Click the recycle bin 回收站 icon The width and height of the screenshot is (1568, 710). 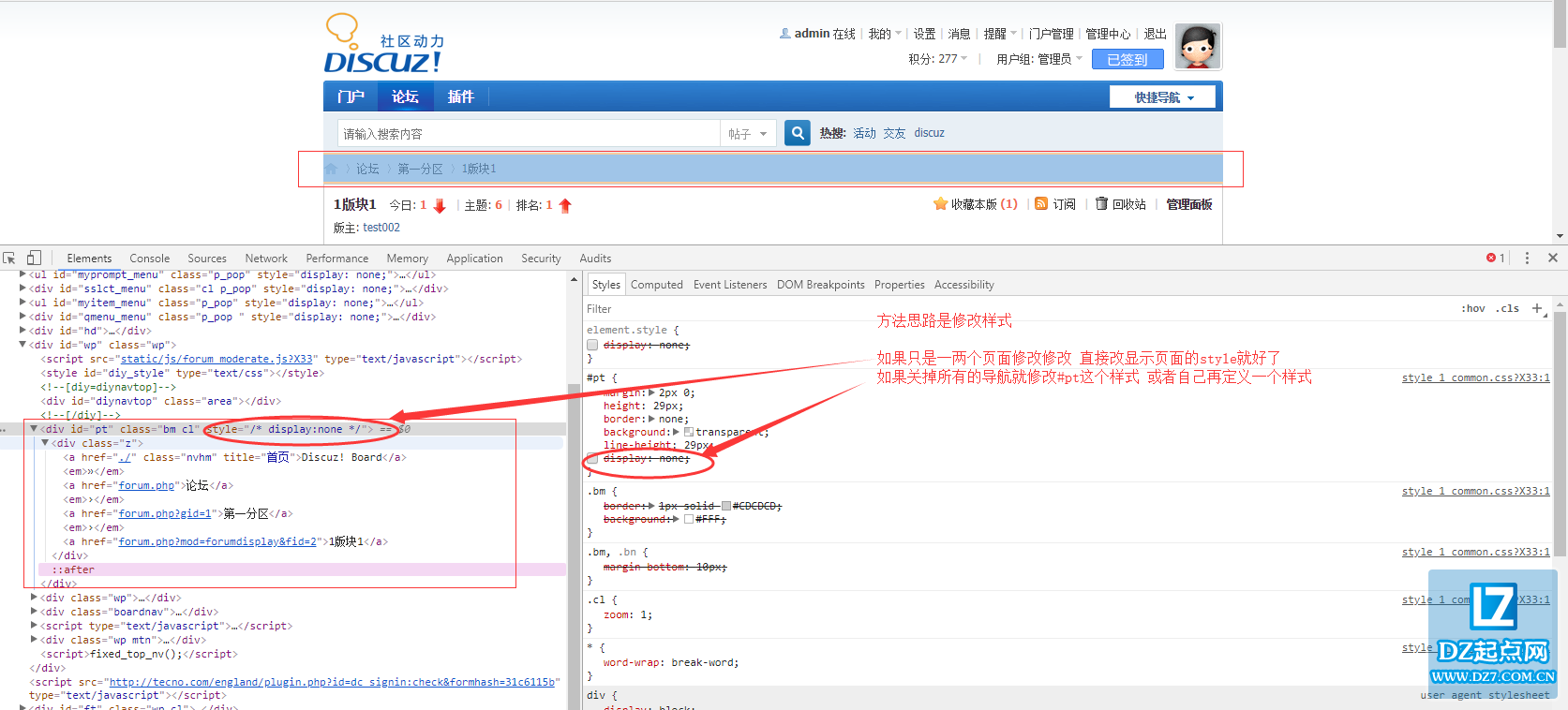[1101, 203]
